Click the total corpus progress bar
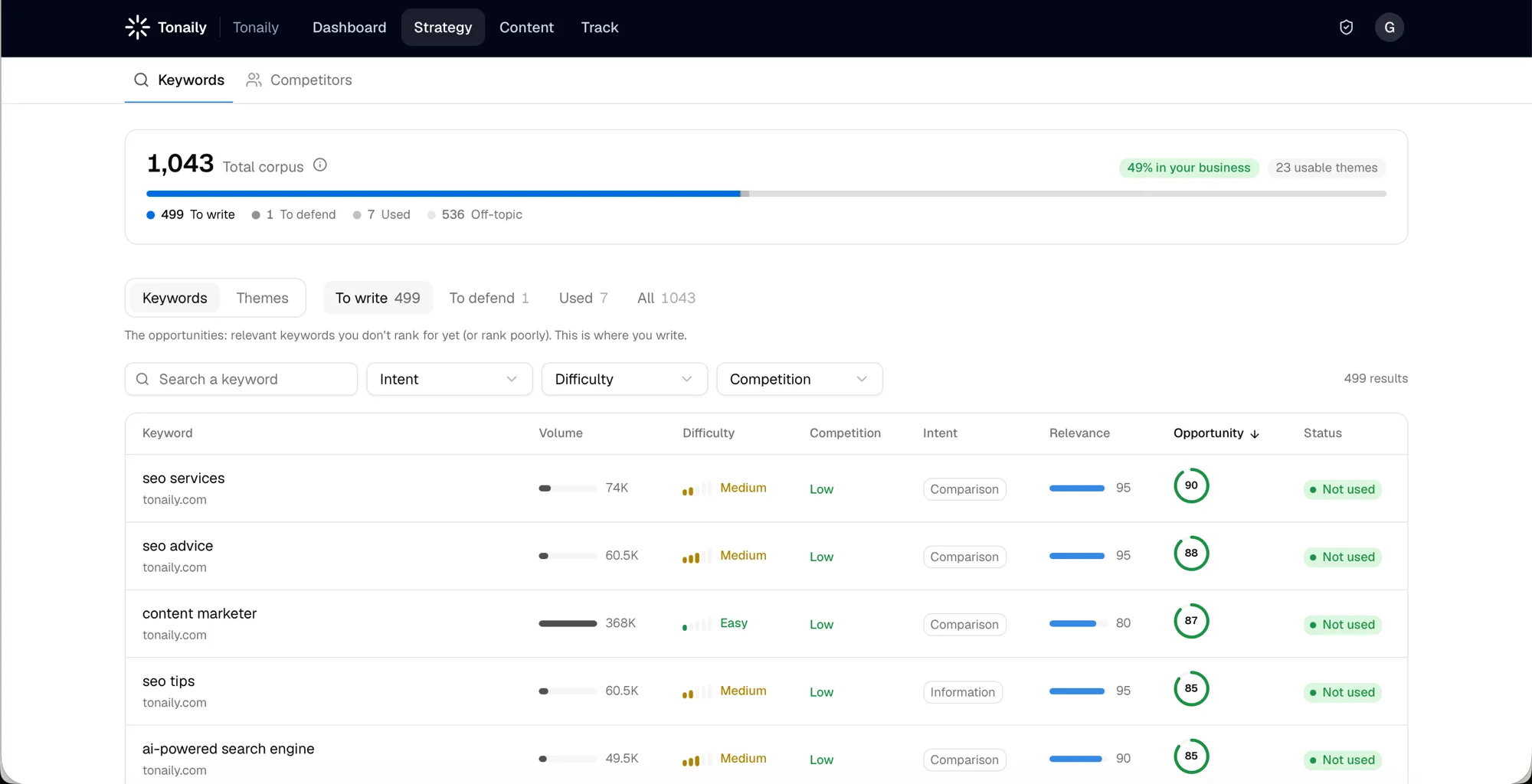This screenshot has width=1532, height=784. click(x=766, y=194)
